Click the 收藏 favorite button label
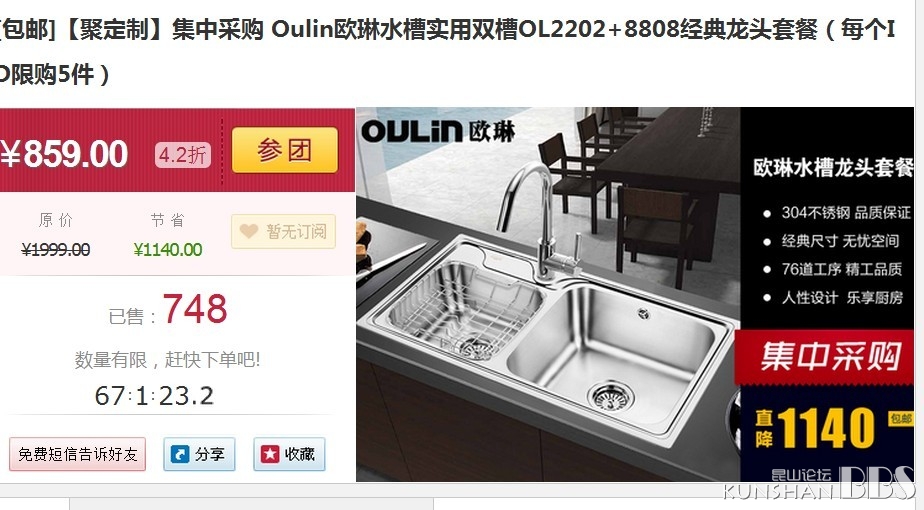924x510 pixels. point(300,454)
